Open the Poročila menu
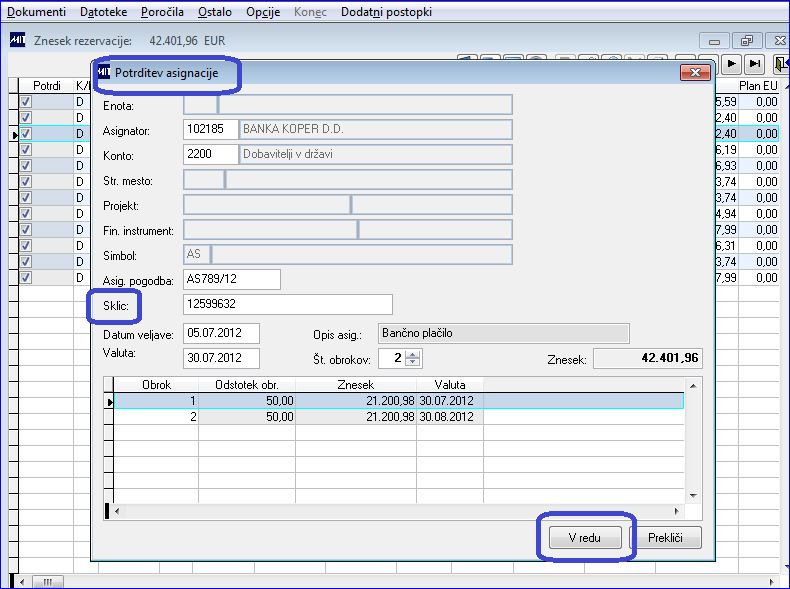Image resolution: width=790 pixels, height=589 pixels. (162, 12)
